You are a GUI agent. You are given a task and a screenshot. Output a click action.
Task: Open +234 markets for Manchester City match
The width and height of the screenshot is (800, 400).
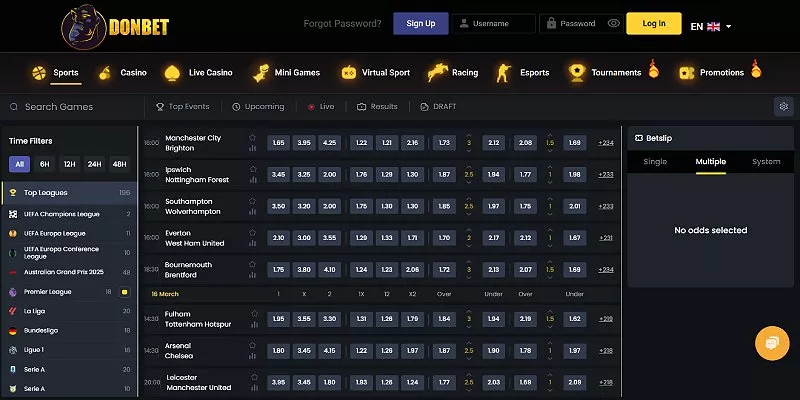coord(606,143)
